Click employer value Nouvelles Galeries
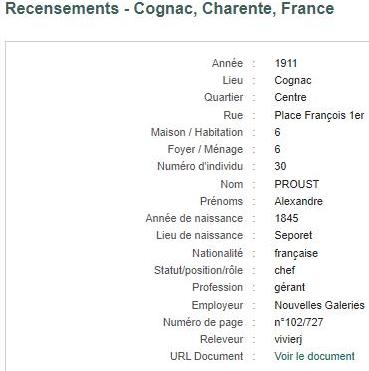This screenshot has height=371, width=369. (x=319, y=305)
